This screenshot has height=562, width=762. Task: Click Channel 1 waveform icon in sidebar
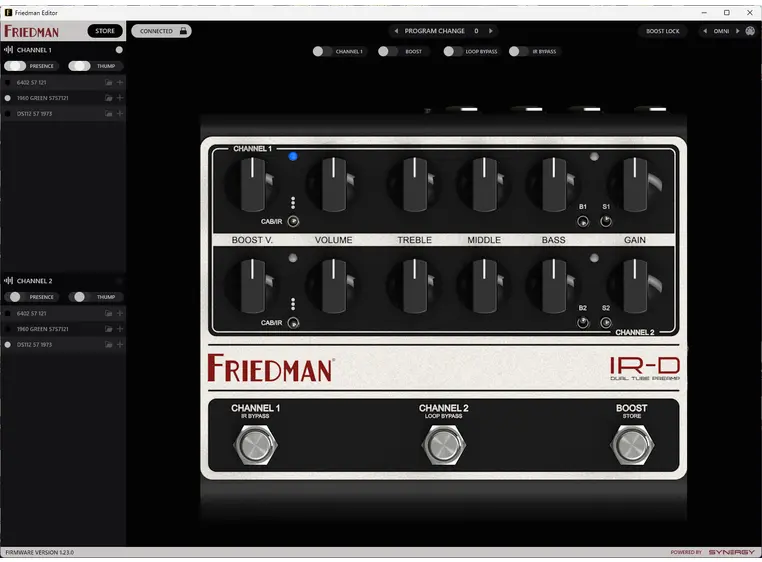click(8, 50)
